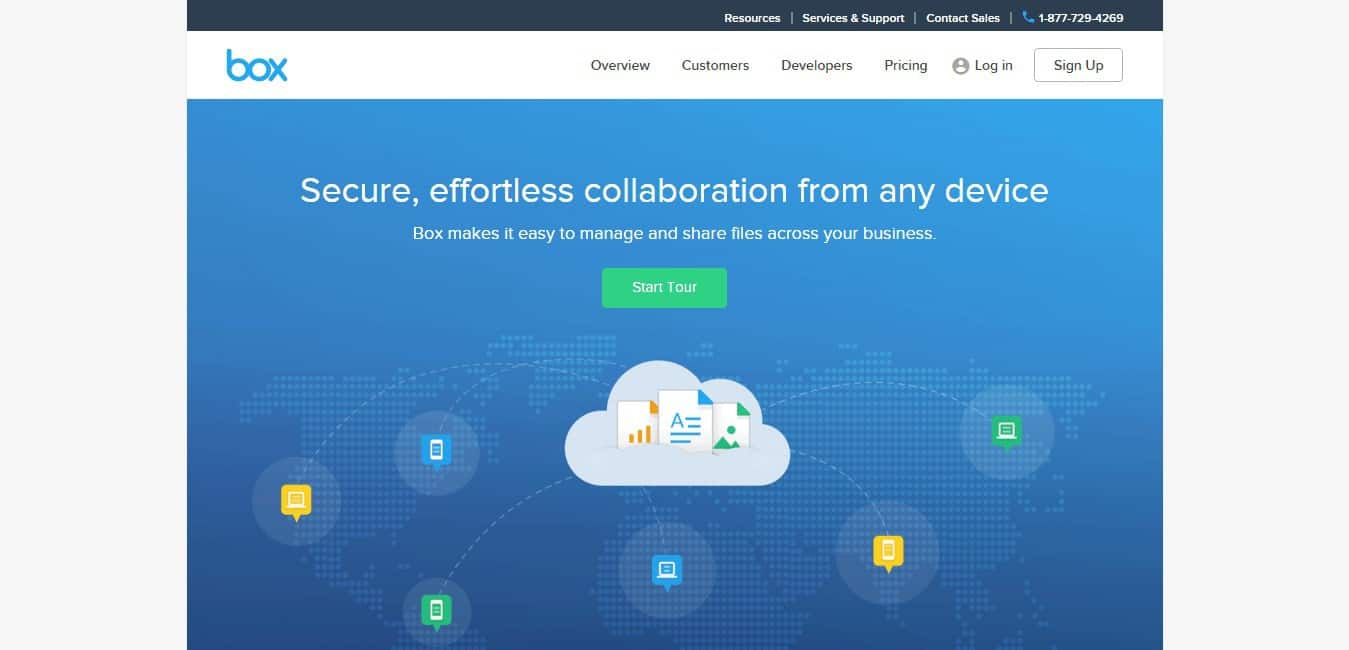Screen dimensions: 1349x650
Task: Click the green laptop pin on the right
Action: point(1006,432)
